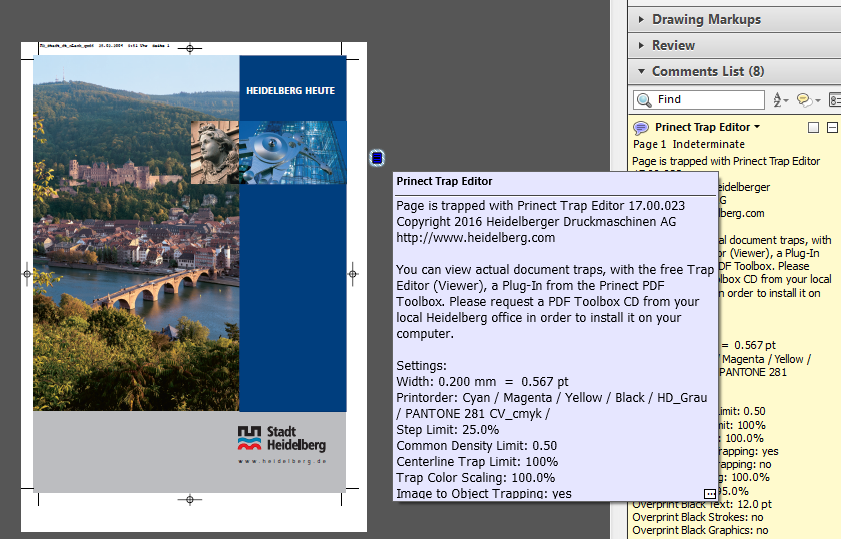The image size is (841, 539).
Task: Open the filter comments bubble menu
Action: 806,100
